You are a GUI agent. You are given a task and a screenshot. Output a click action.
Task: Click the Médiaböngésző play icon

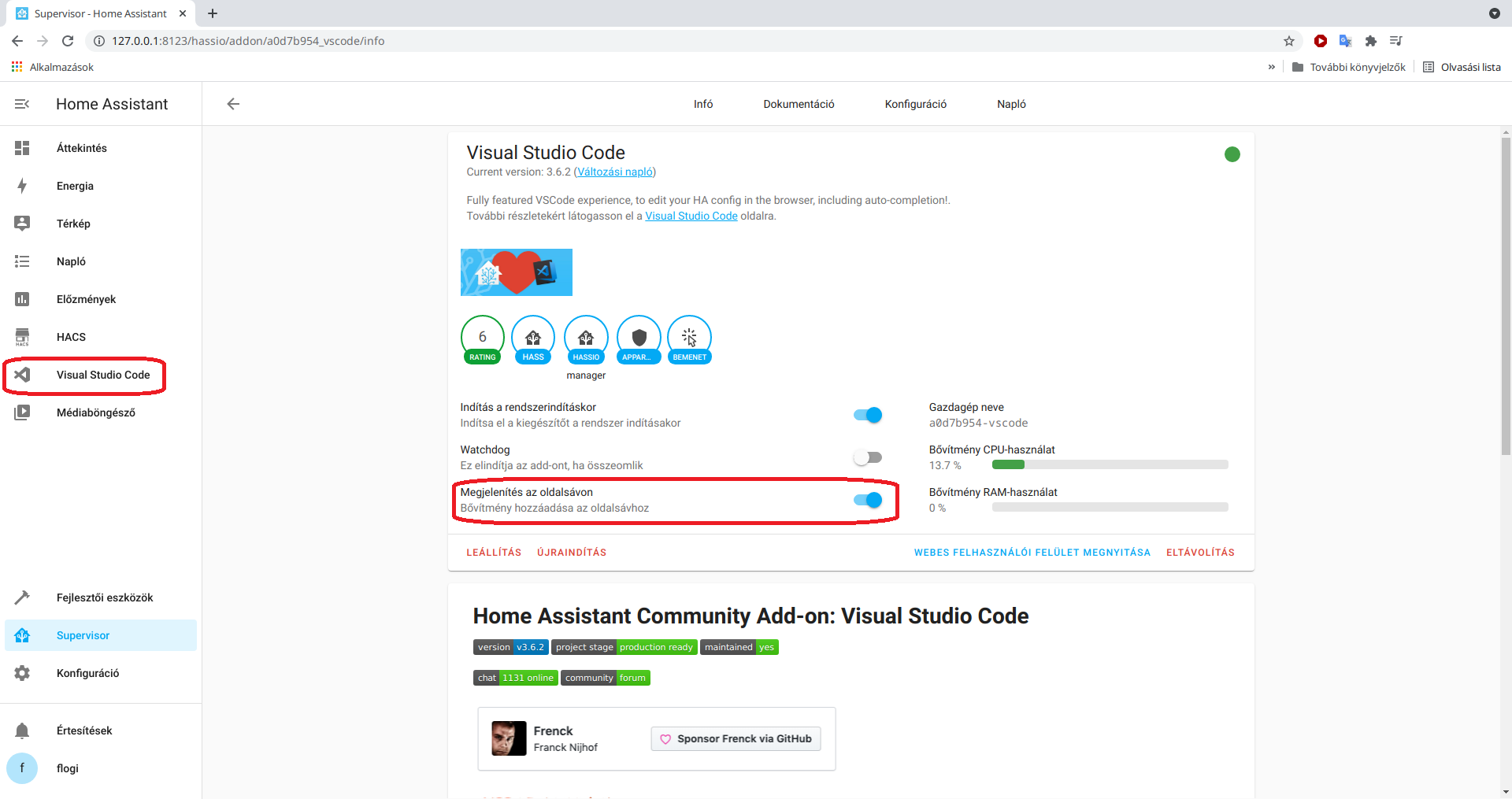tap(22, 412)
